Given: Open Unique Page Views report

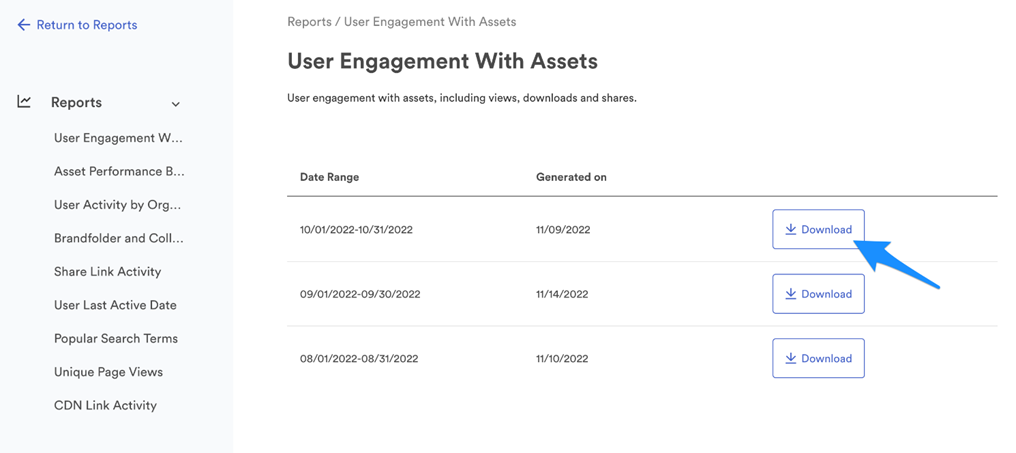Looking at the screenshot, I should (108, 372).
